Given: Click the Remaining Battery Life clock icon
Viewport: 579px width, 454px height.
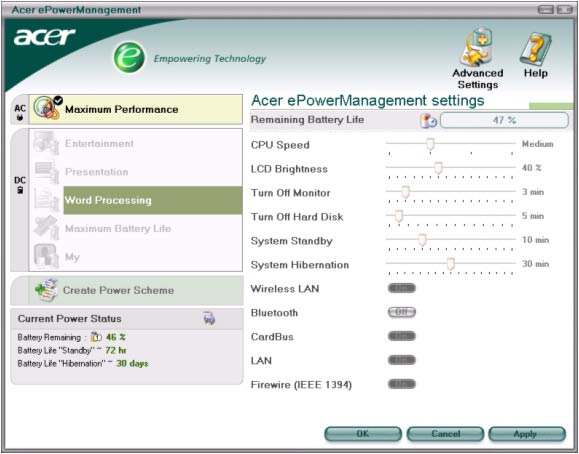Looking at the screenshot, I should tap(428, 120).
